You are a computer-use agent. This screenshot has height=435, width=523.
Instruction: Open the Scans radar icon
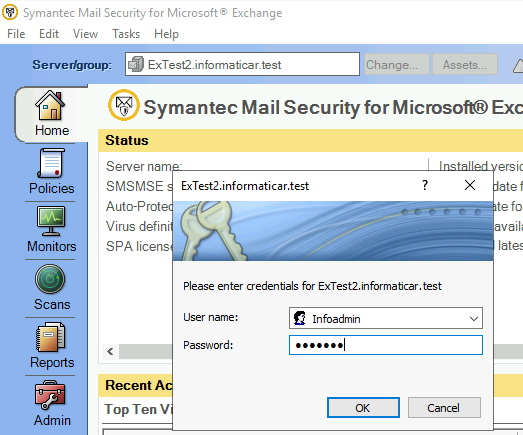click(x=50, y=279)
